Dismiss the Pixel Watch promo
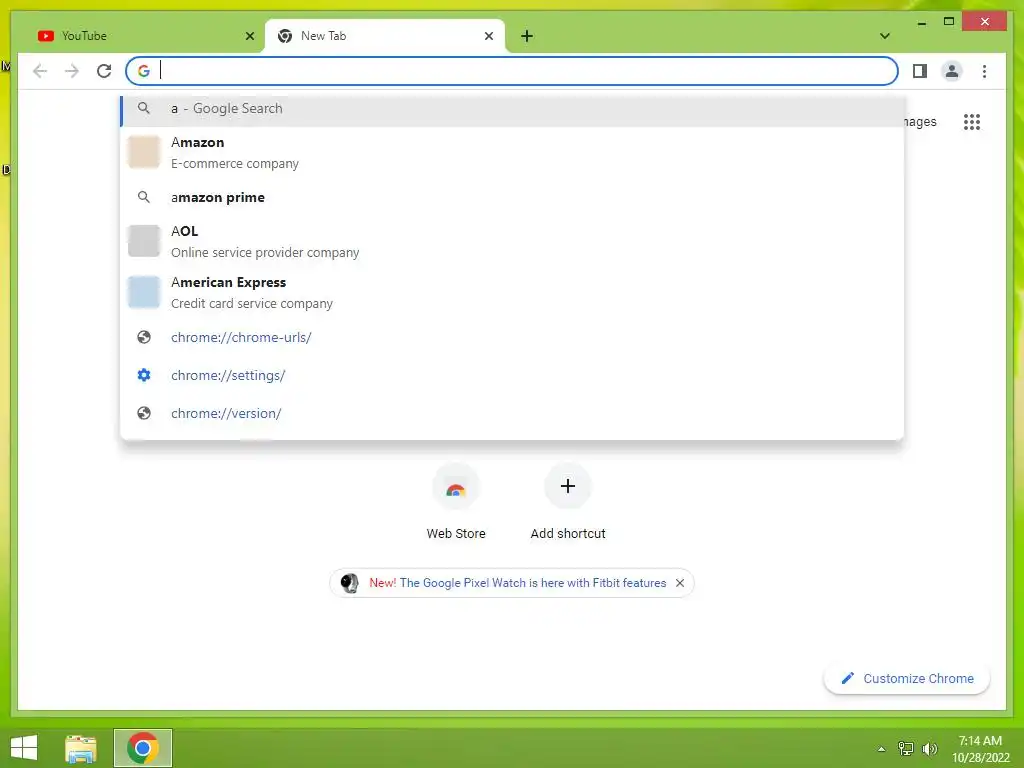 pyautogui.click(x=680, y=583)
